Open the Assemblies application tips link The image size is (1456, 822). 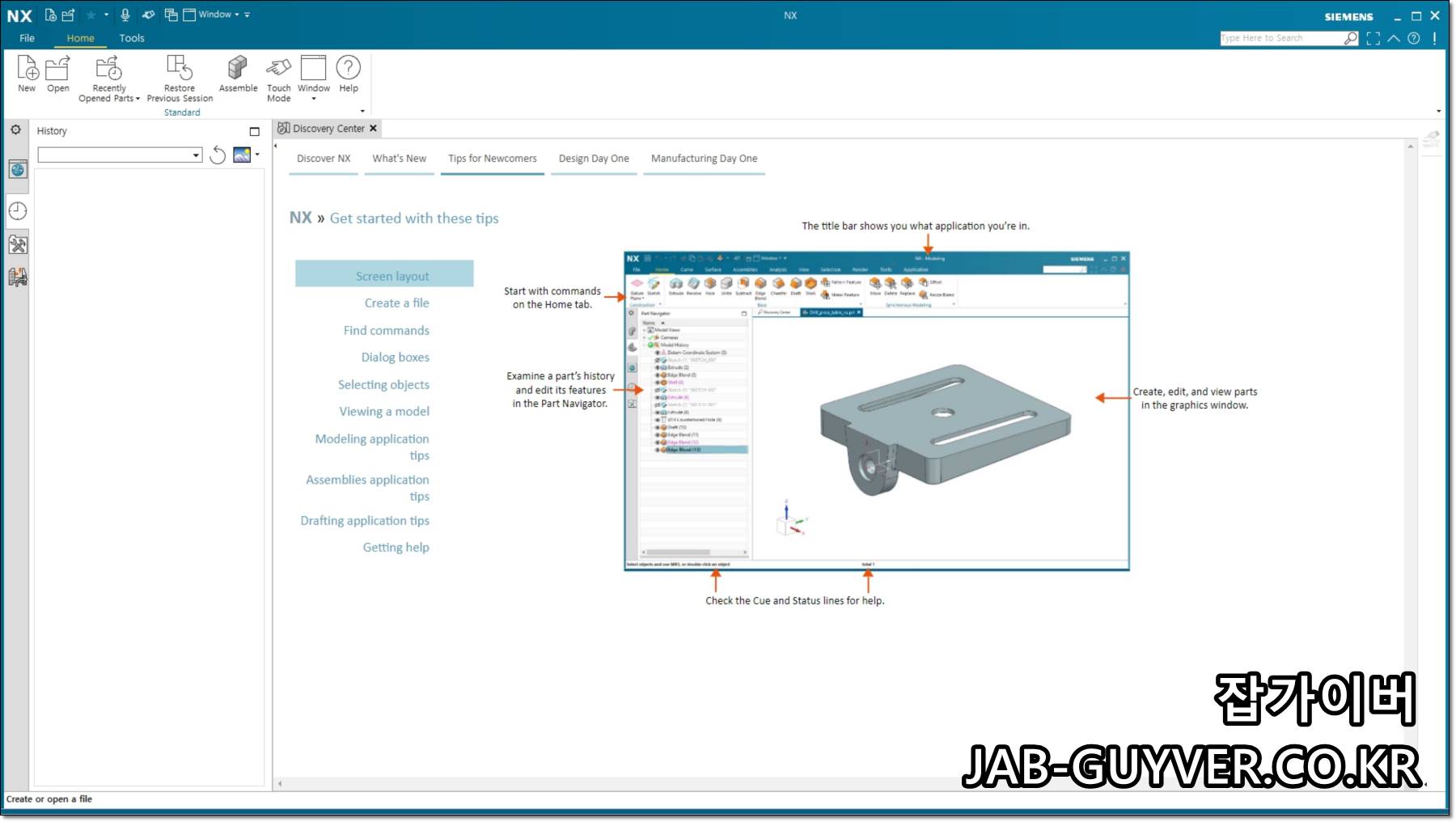click(x=367, y=488)
